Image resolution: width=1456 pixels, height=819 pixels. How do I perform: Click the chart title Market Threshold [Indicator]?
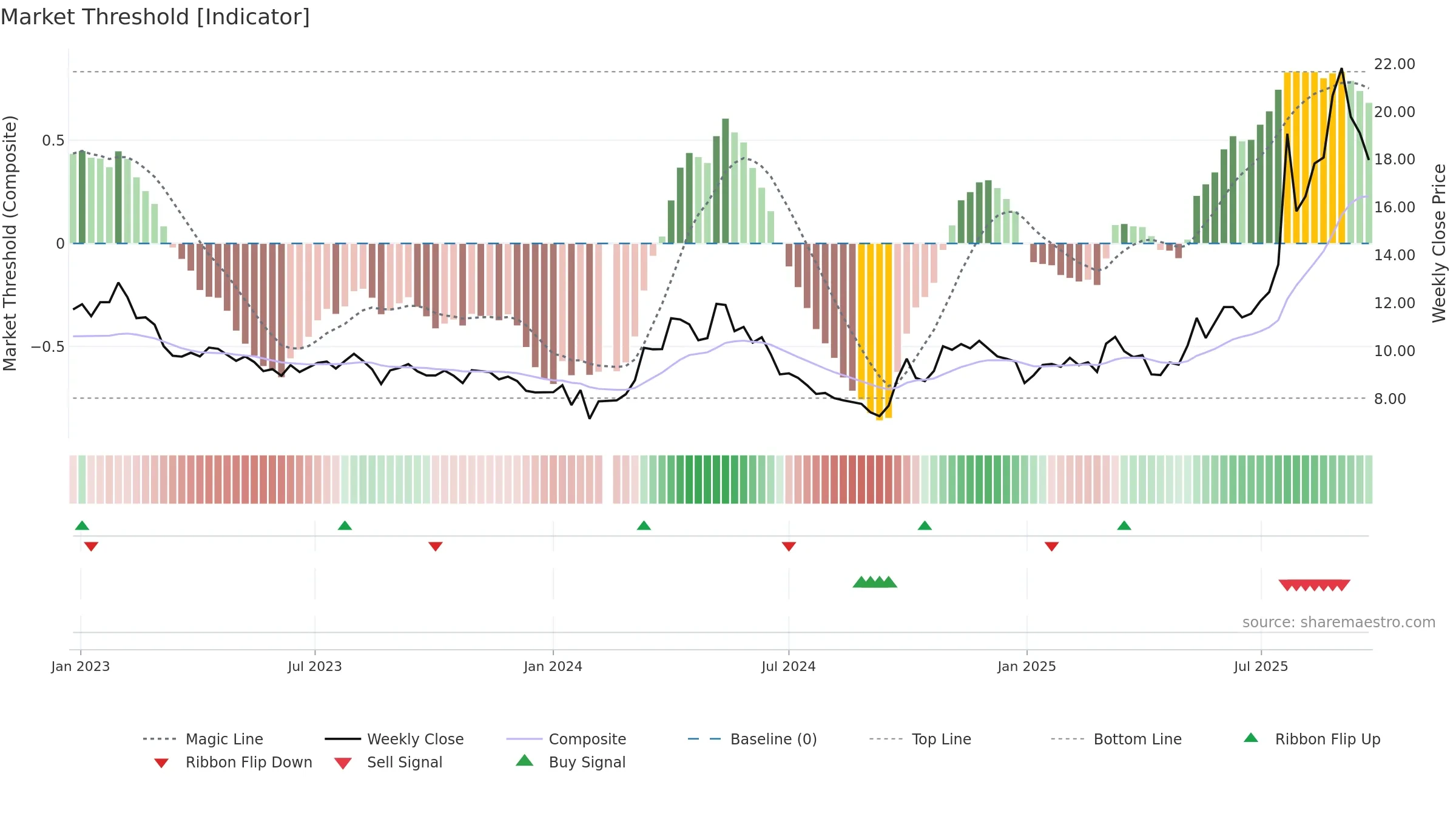[x=155, y=17]
